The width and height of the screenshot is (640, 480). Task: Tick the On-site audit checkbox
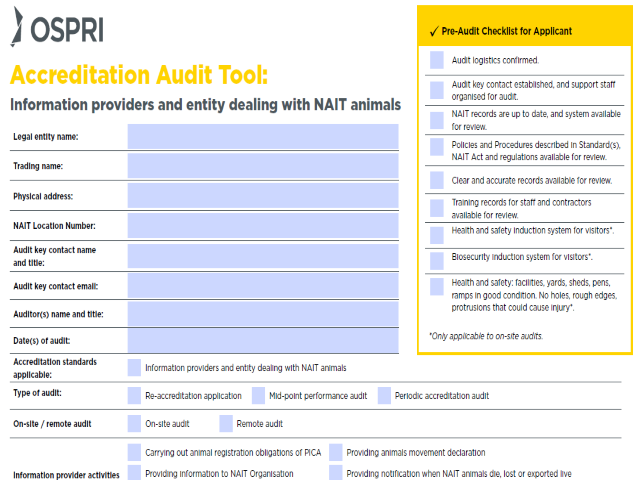tap(134, 424)
